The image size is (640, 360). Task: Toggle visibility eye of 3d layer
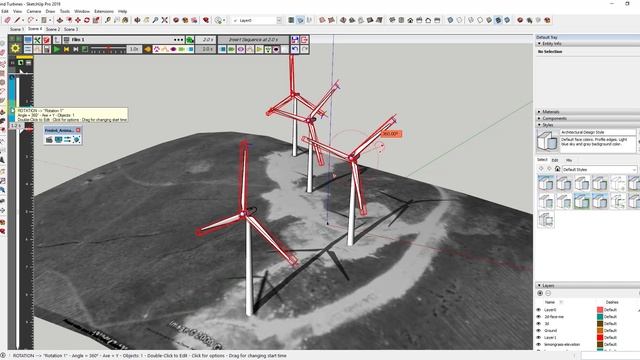[539, 324]
